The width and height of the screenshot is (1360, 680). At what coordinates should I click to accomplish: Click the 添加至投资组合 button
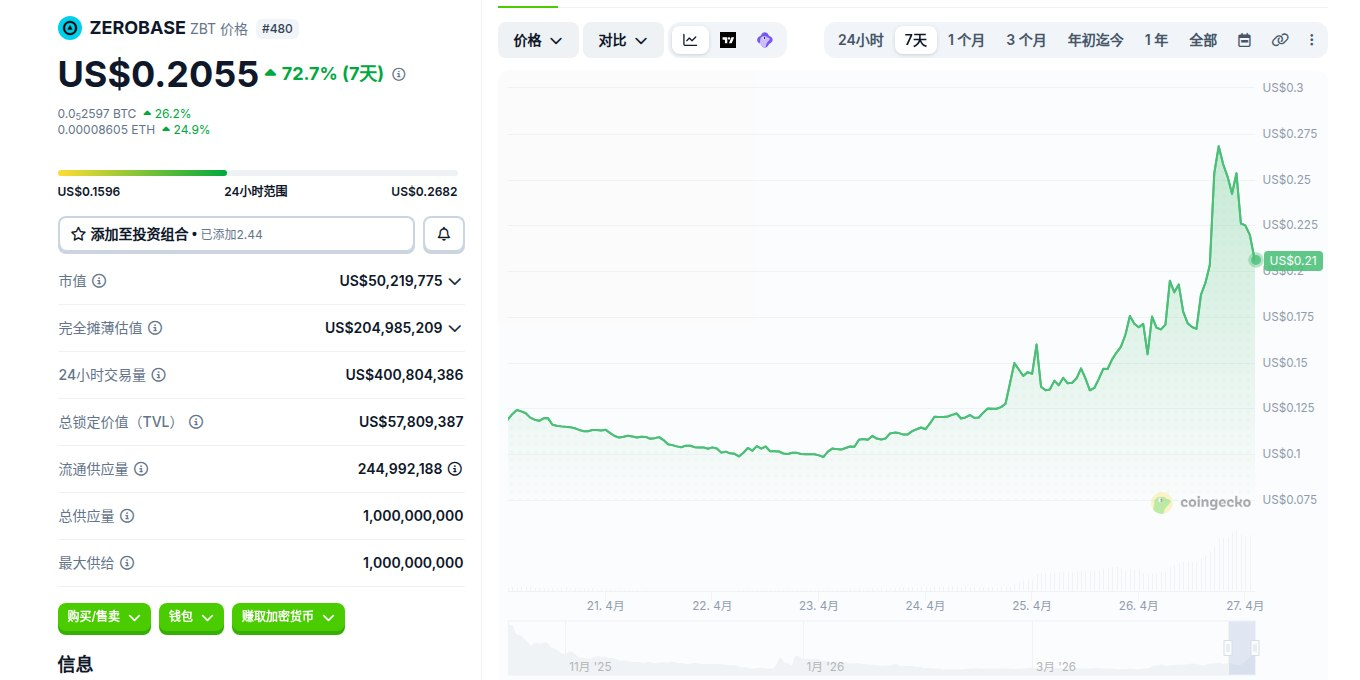tap(236, 235)
